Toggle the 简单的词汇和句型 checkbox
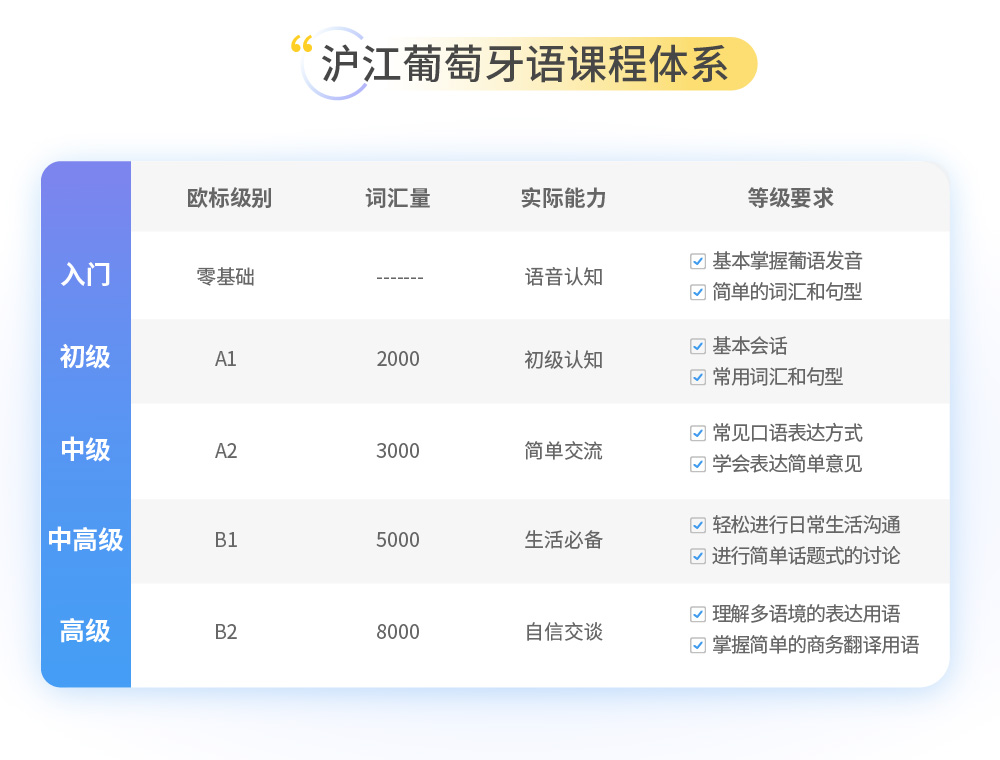1000x760 pixels. point(698,293)
